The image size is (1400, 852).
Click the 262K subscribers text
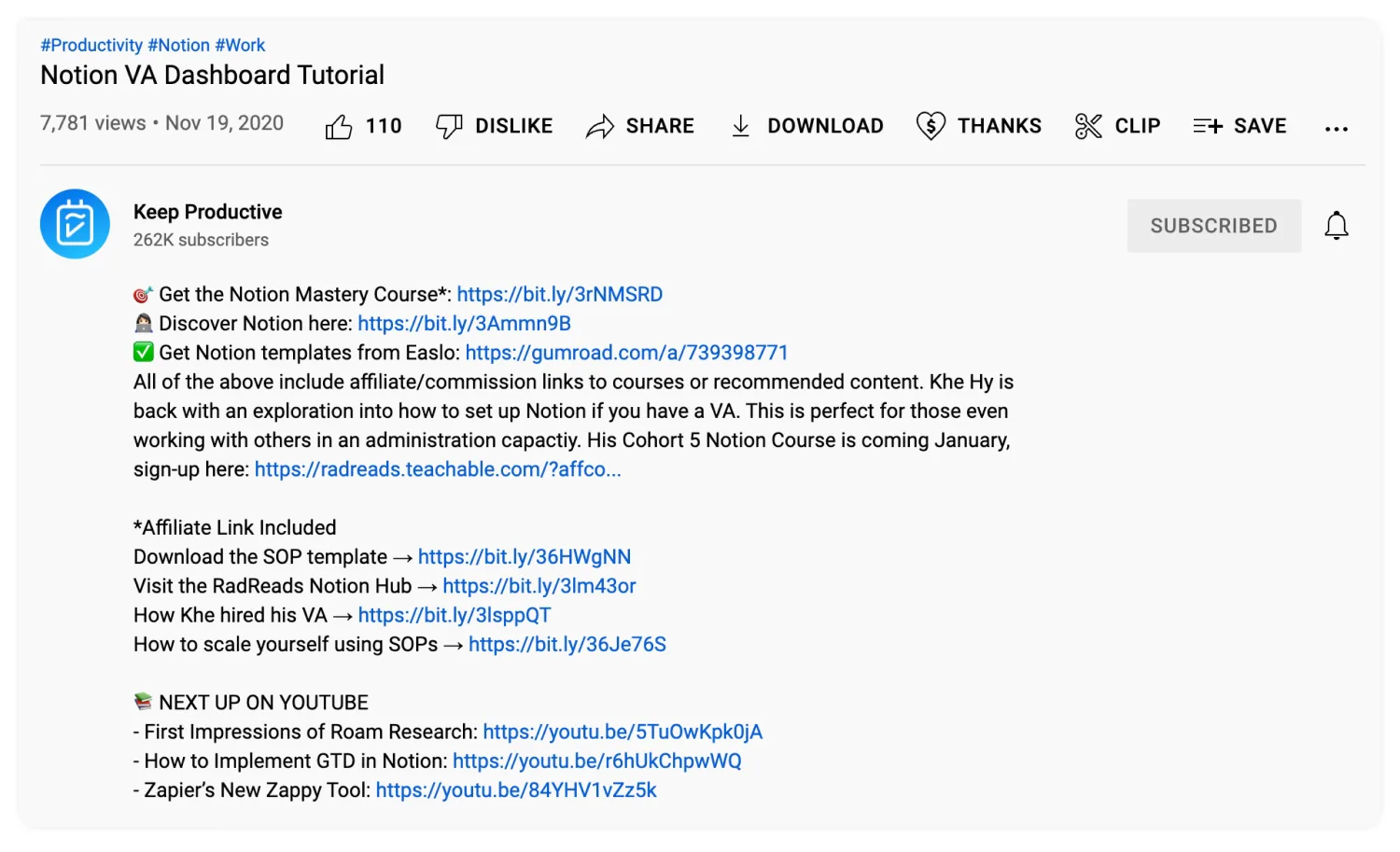[x=201, y=240]
